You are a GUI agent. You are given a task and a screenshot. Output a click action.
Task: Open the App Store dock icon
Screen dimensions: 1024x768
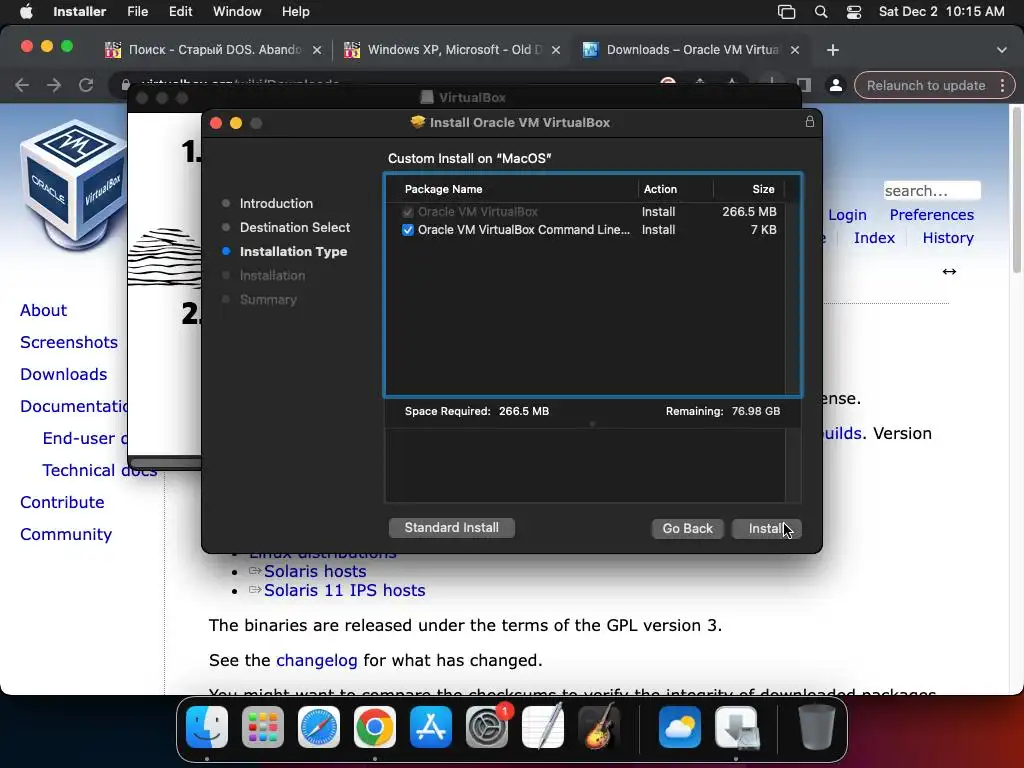431,727
